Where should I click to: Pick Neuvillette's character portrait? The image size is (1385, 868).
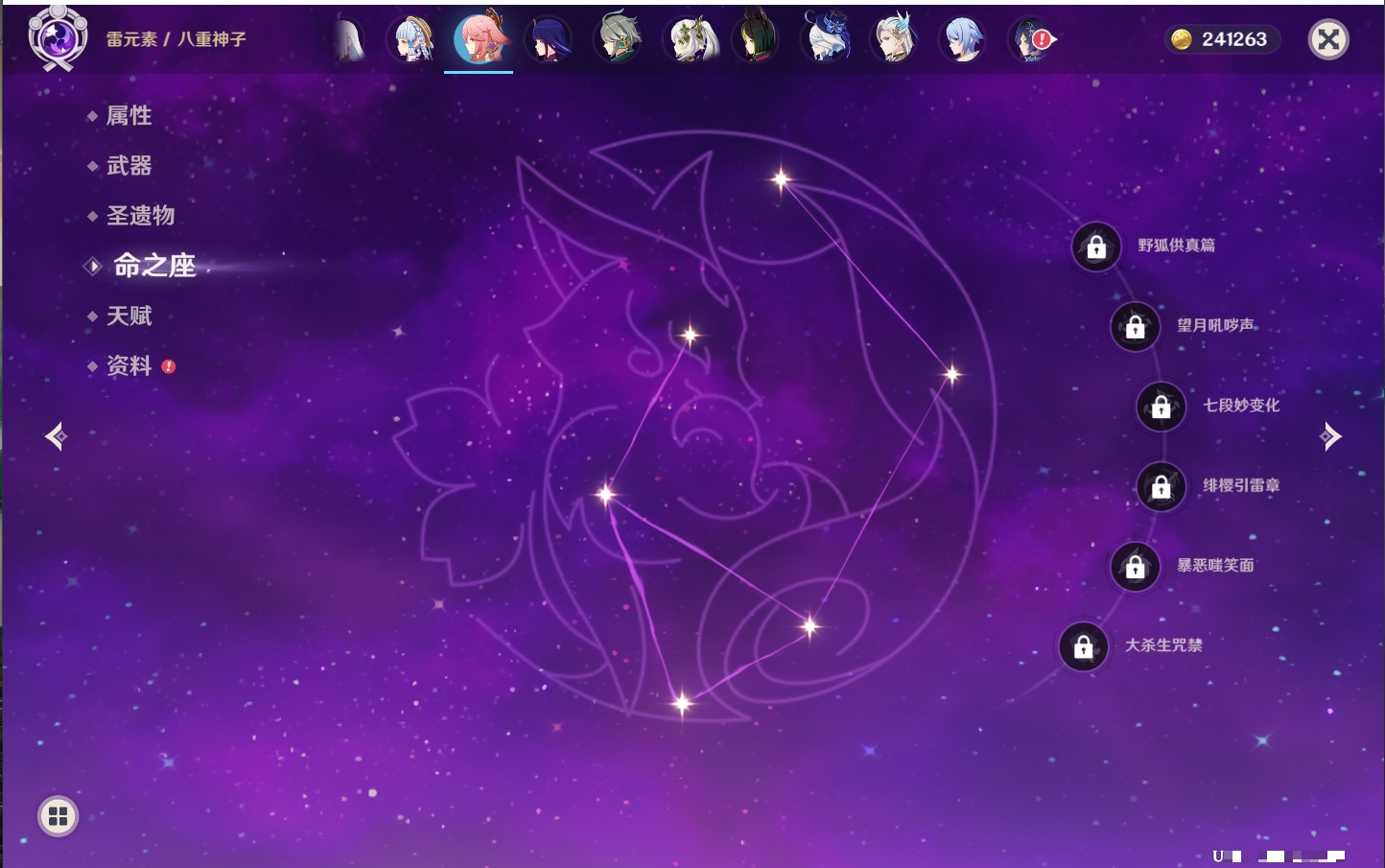click(894, 40)
